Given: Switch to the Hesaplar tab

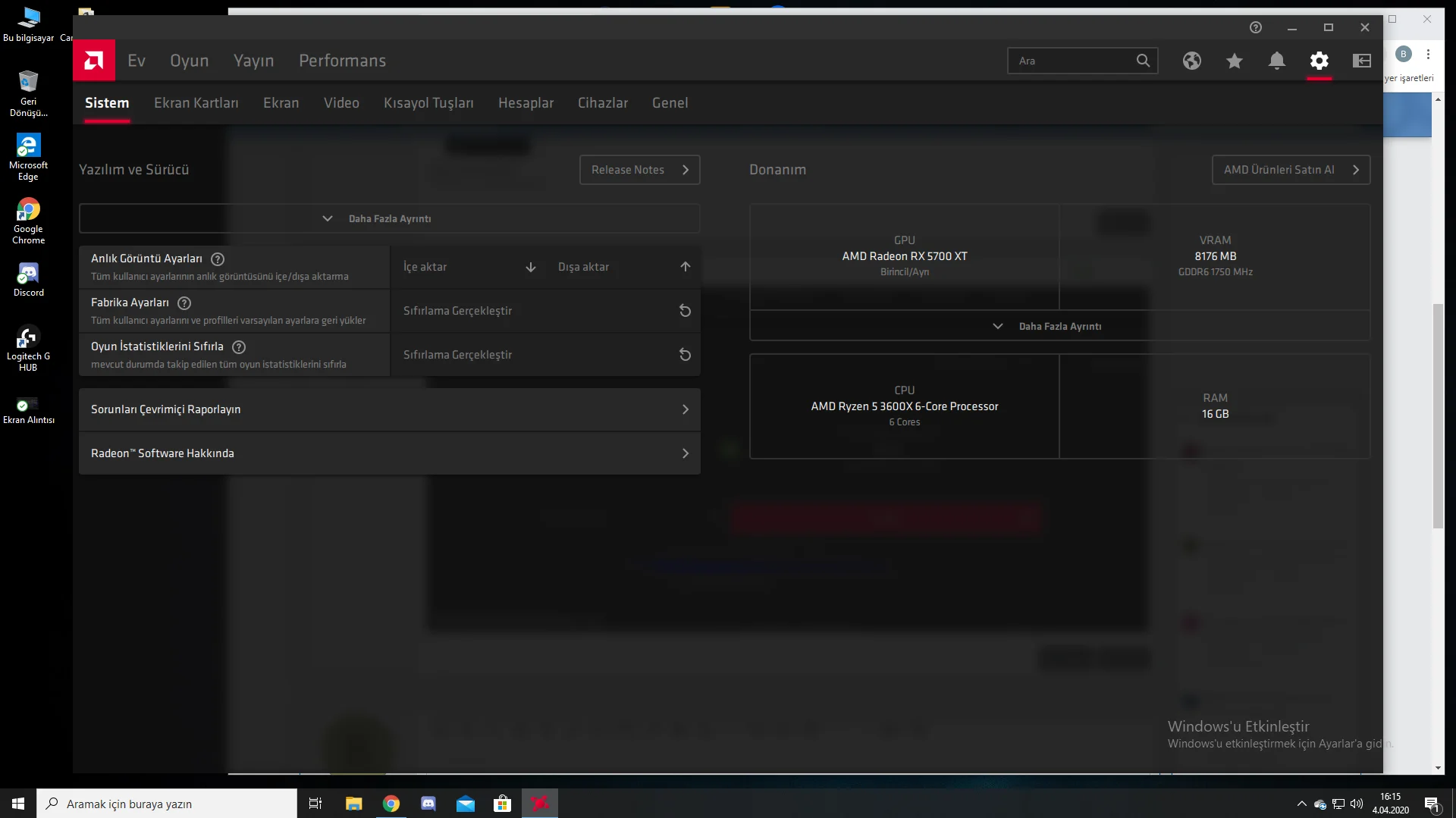Looking at the screenshot, I should pos(526,103).
